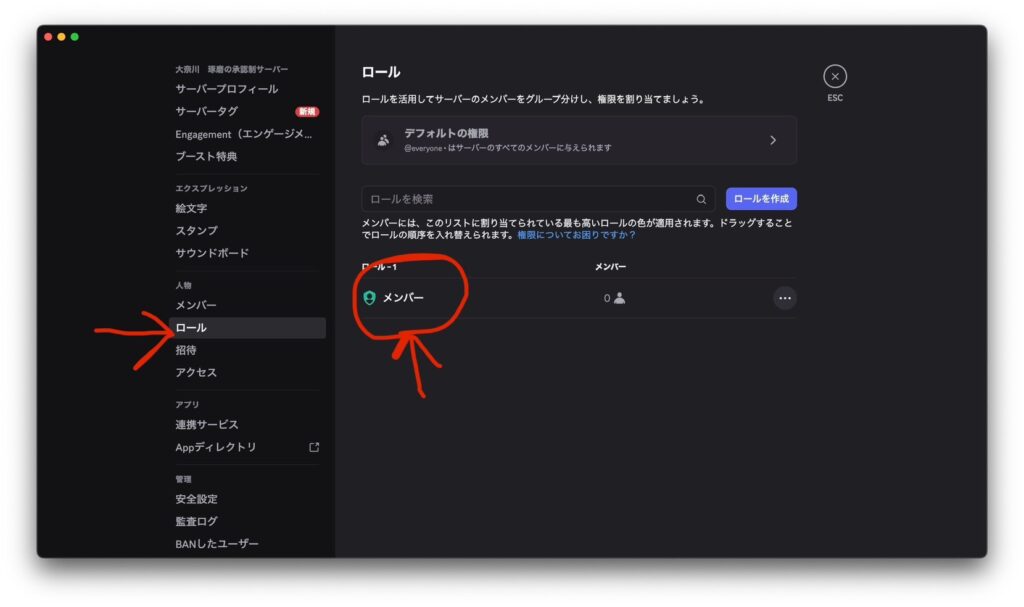Focus the ロールを検索 search field
Screen dimensions: 1024x607
pyautogui.click(x=537, y=199)
